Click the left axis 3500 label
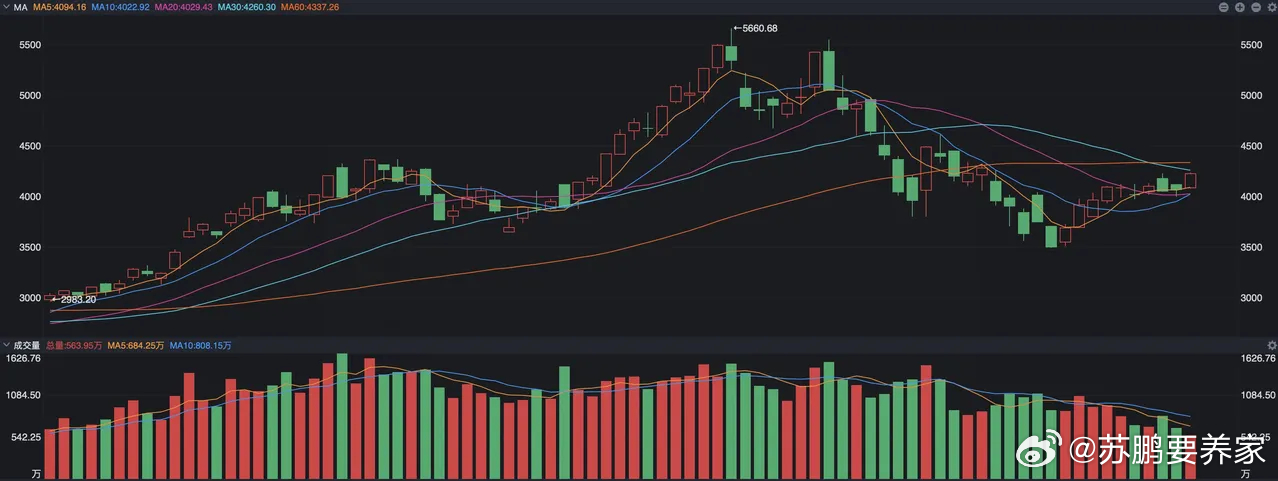The width and height of the screenshot is (1278, 481). pos(30,248)
